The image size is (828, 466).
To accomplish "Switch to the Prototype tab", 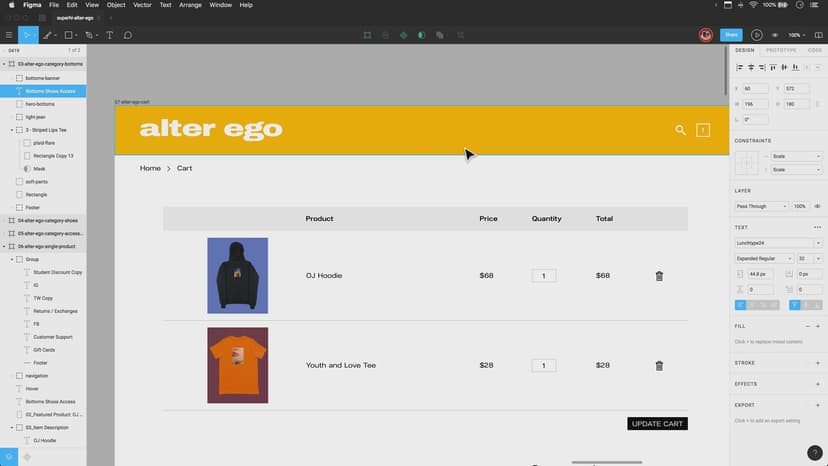I will point(781,50).
